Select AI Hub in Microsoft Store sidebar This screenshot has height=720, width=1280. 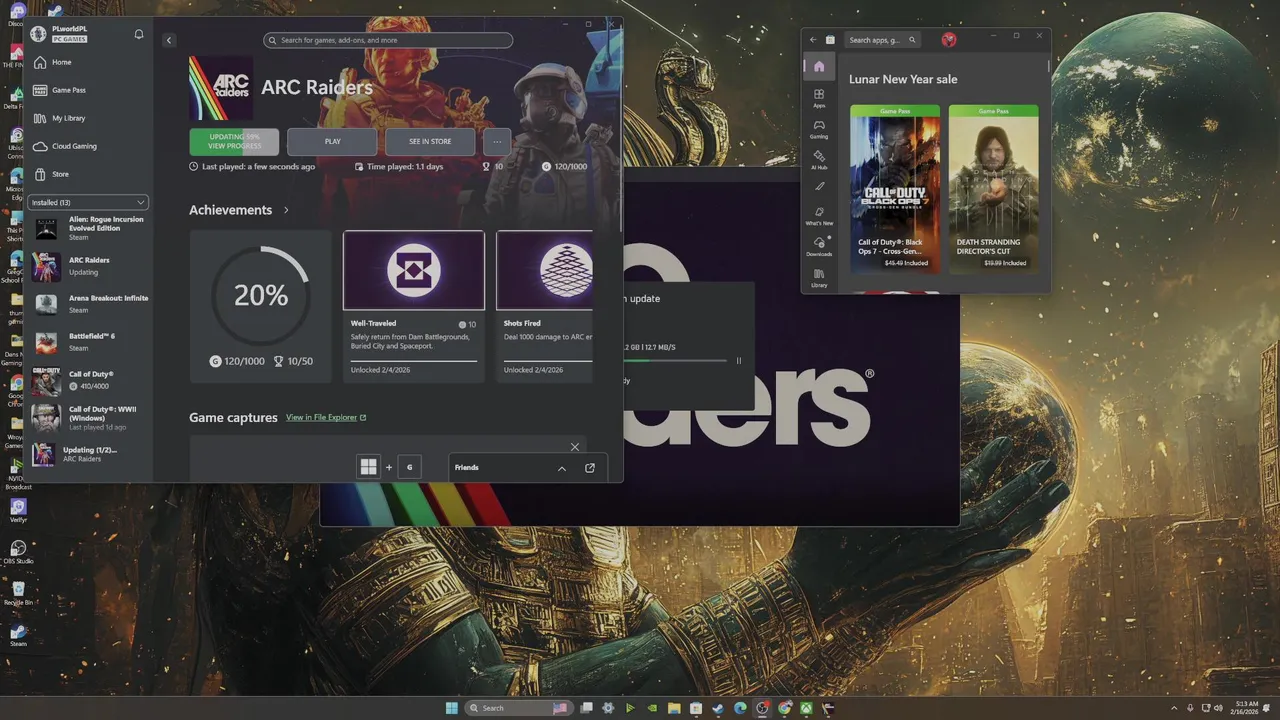point(819,160)
